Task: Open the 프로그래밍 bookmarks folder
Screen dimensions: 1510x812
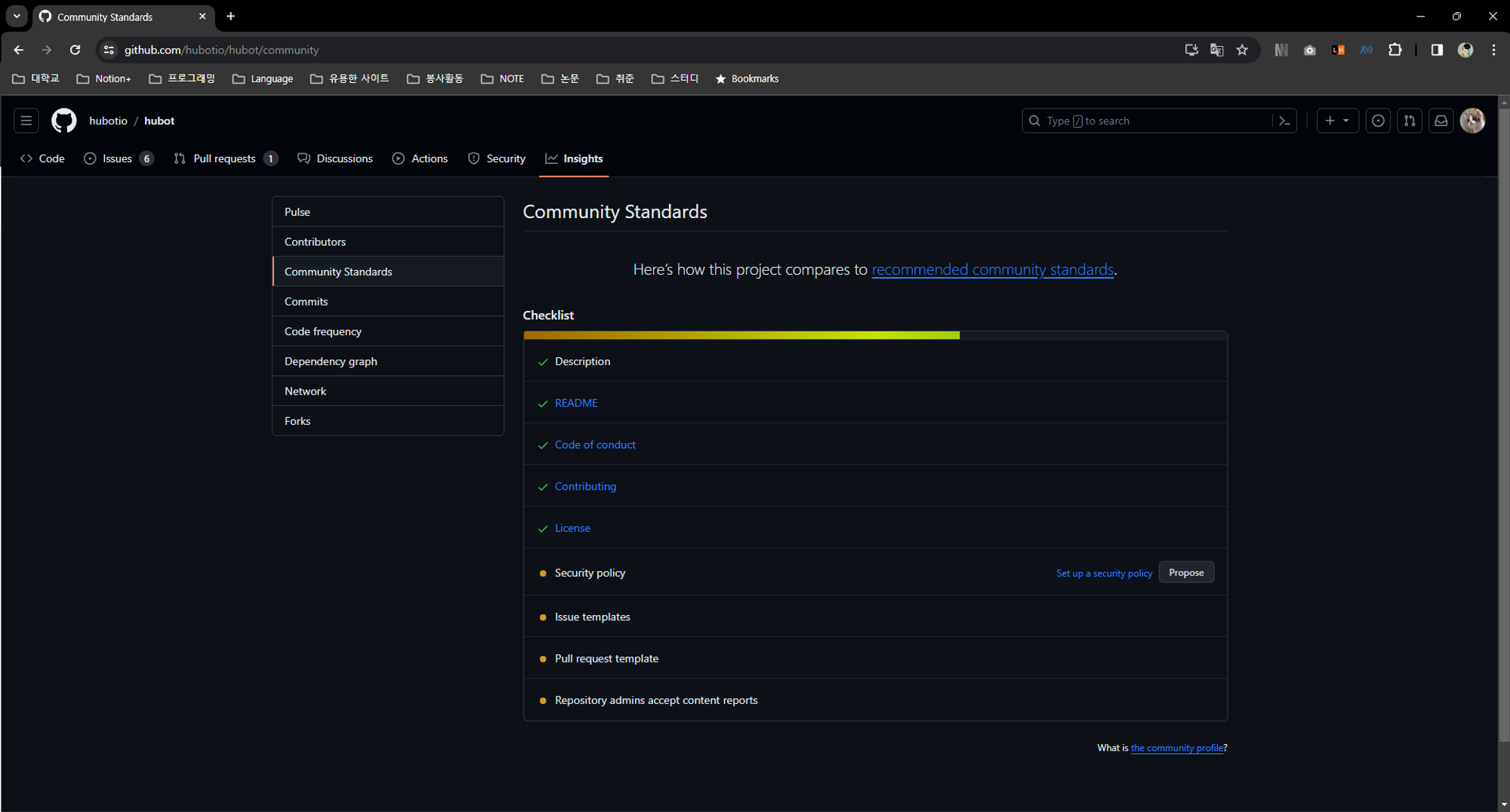Action: click(182, 78)
